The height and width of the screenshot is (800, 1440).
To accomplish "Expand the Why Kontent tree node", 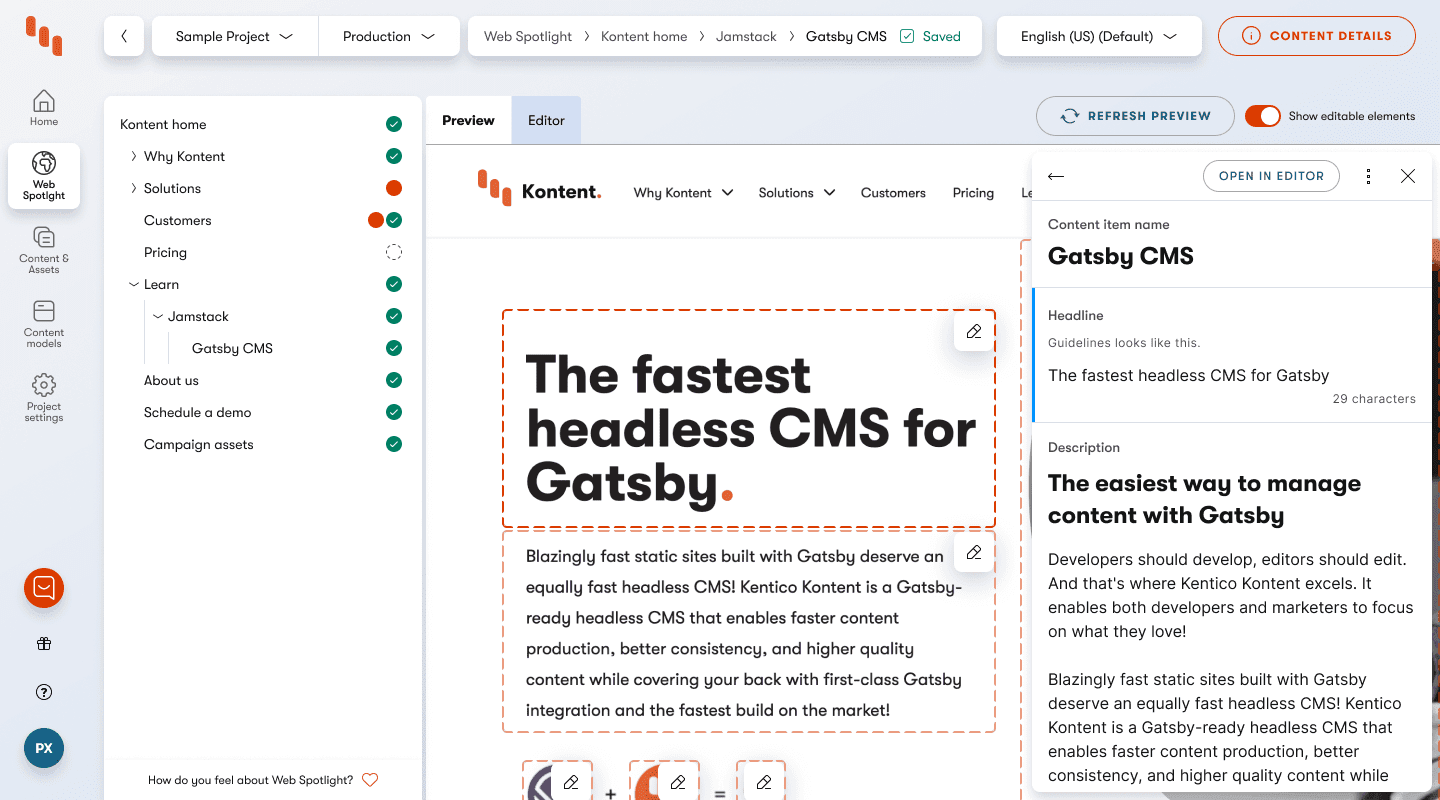I will (x=134, y=156).
